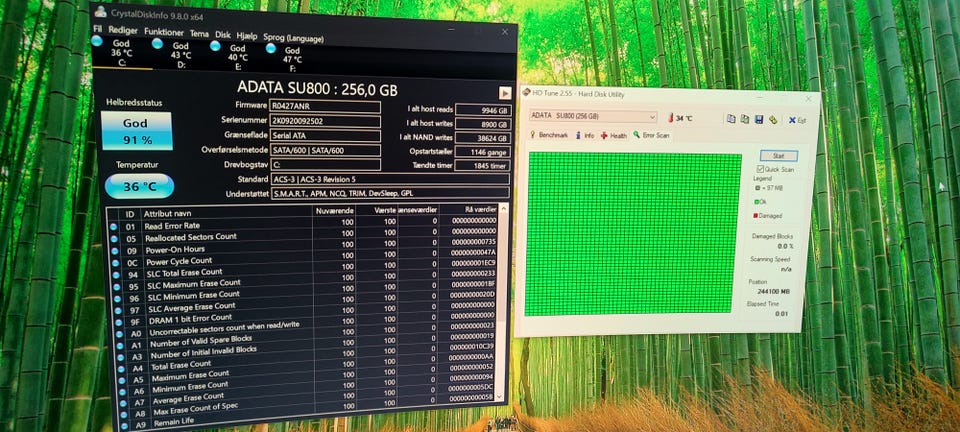The height and width of the screenshot is (432, 960).
Task: Click the Standard field ACS-3 Revision 5
Action: (389, 179)
